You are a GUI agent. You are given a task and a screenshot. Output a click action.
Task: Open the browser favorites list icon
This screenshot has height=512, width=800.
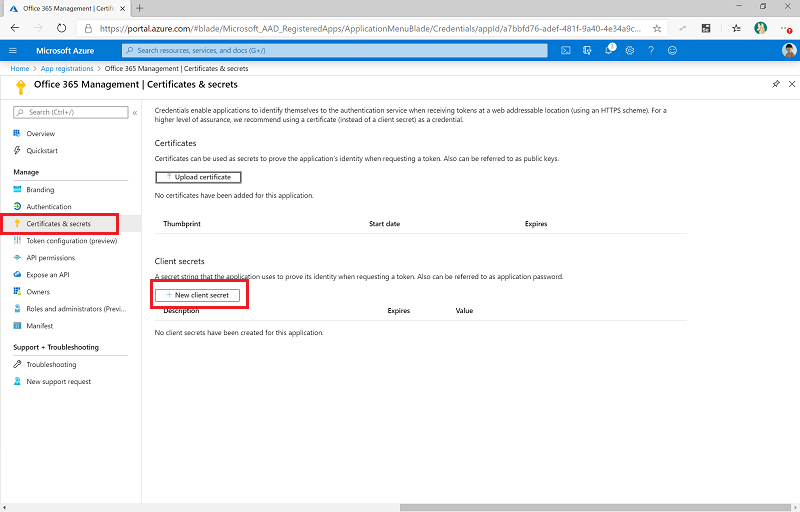(x=736, y=29)
